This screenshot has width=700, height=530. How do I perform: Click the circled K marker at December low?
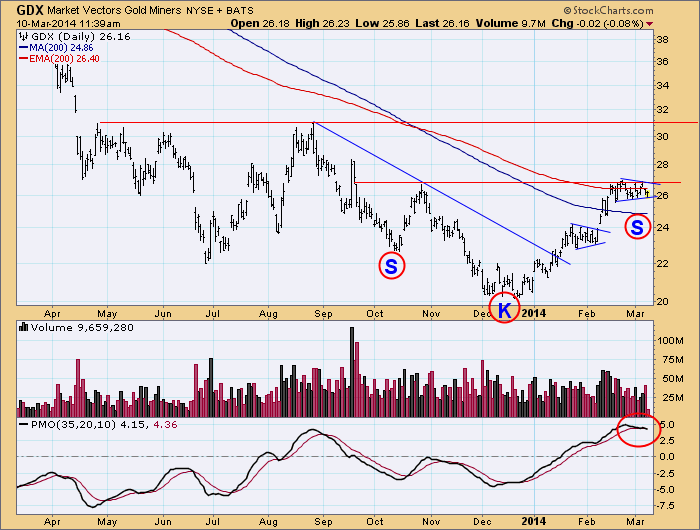click(504, 309)
